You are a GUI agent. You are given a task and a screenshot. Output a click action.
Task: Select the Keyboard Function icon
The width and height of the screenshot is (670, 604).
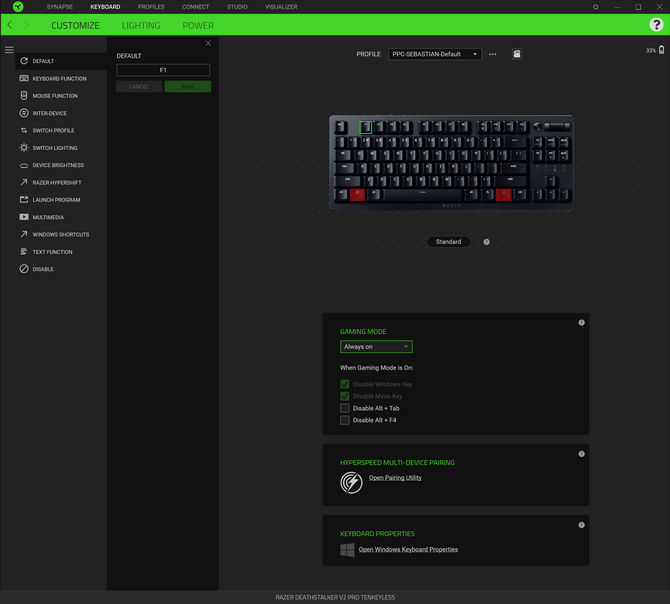pyautogui.click(x=24, y=78)
